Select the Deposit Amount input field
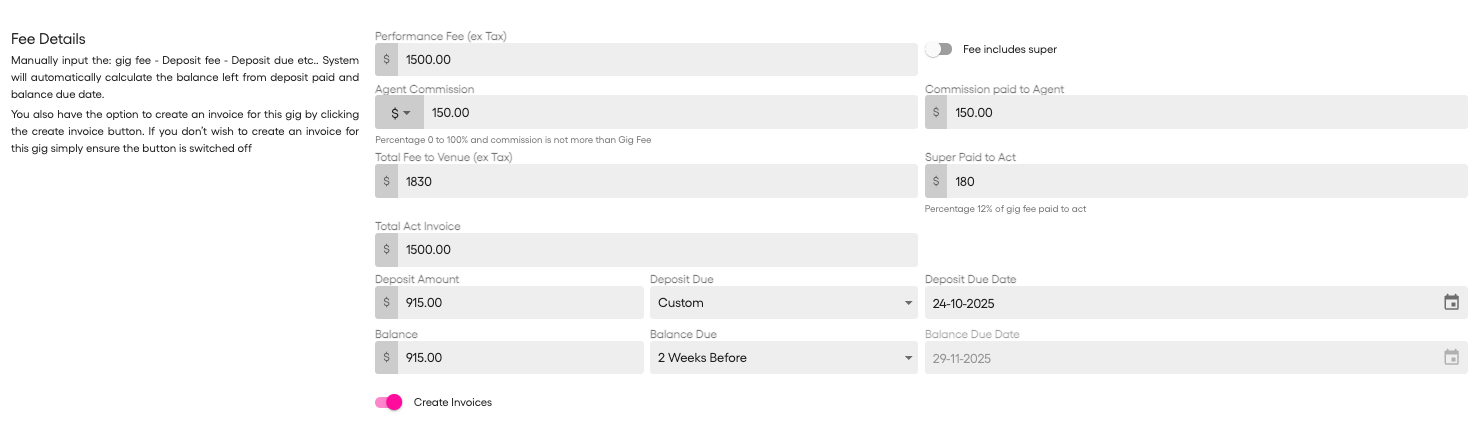 tap(520, 303)
